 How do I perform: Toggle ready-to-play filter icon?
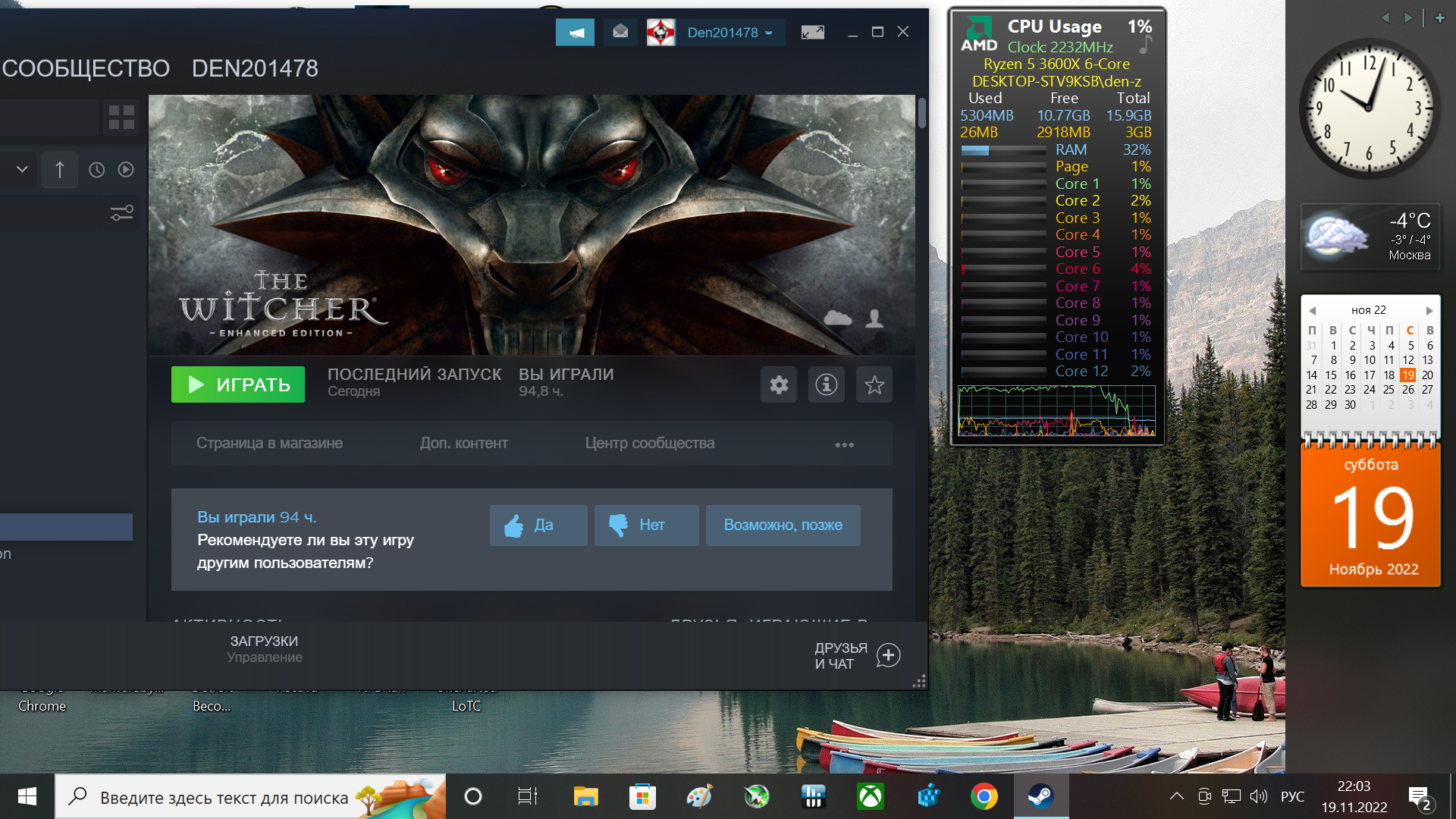coord(126,170)
